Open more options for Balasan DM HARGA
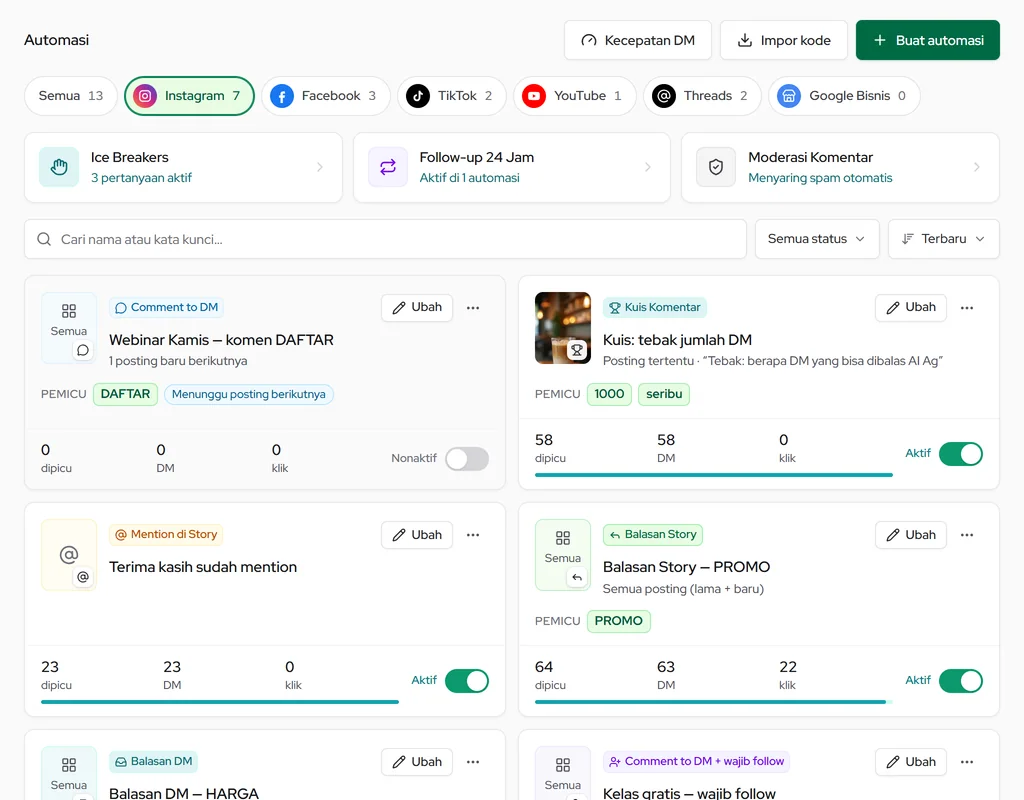This screenshot has width=1024, height=800. pos(473,762)
